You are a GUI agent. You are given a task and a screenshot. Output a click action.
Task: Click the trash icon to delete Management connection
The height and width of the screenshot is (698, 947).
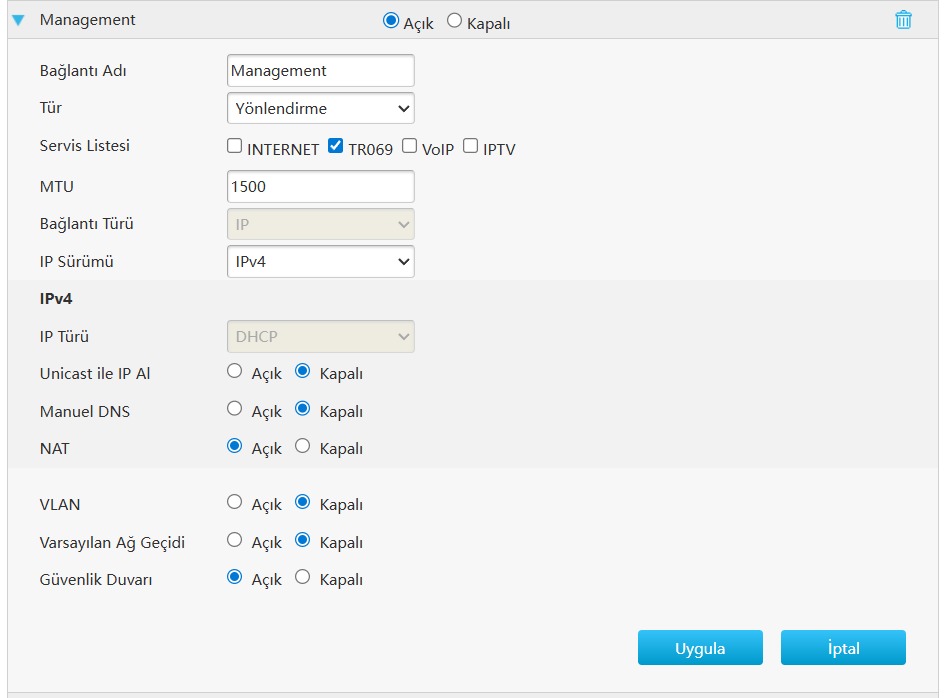point(903,20)
